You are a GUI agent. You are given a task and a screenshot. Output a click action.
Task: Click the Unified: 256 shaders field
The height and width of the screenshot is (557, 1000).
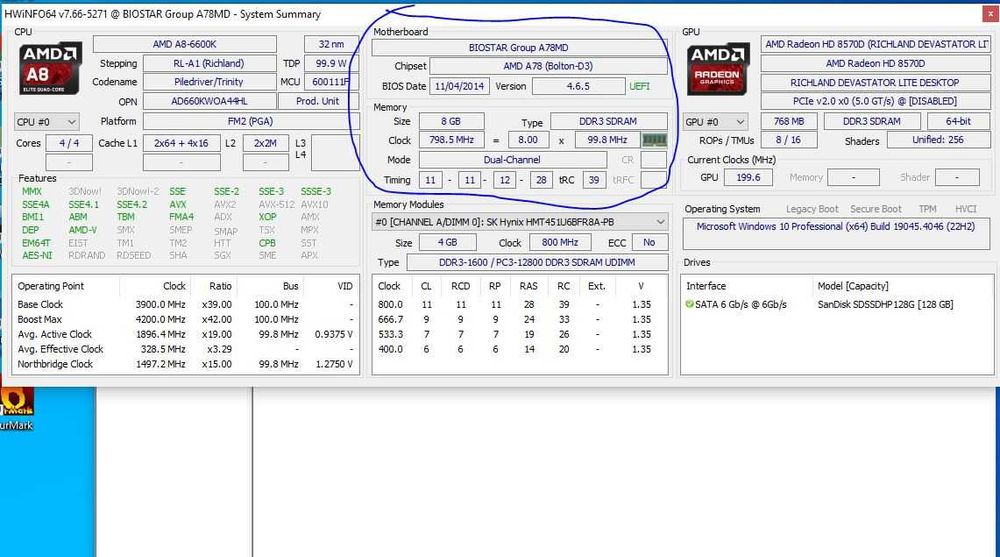[x=938, y=140]
